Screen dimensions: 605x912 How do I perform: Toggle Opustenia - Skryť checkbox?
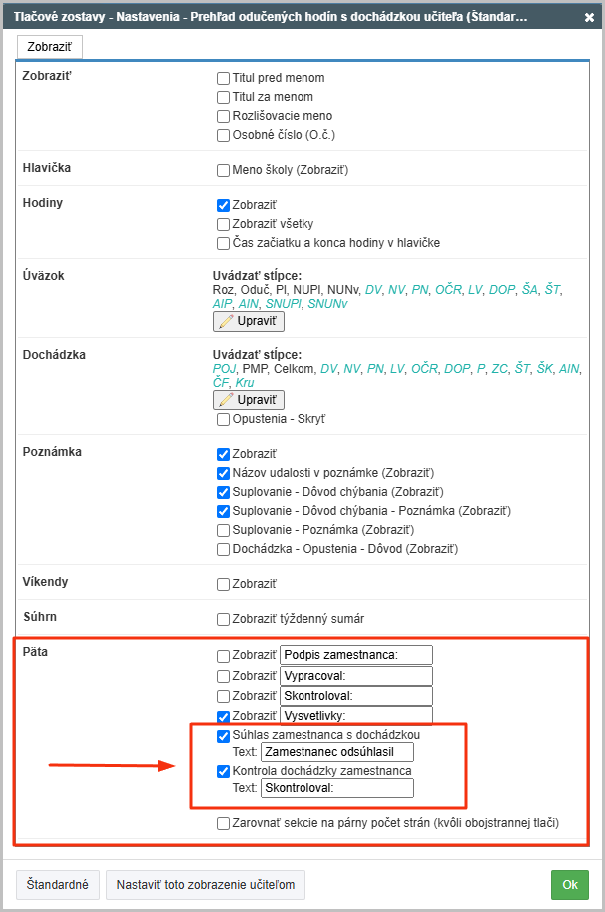tap(223, 419)
